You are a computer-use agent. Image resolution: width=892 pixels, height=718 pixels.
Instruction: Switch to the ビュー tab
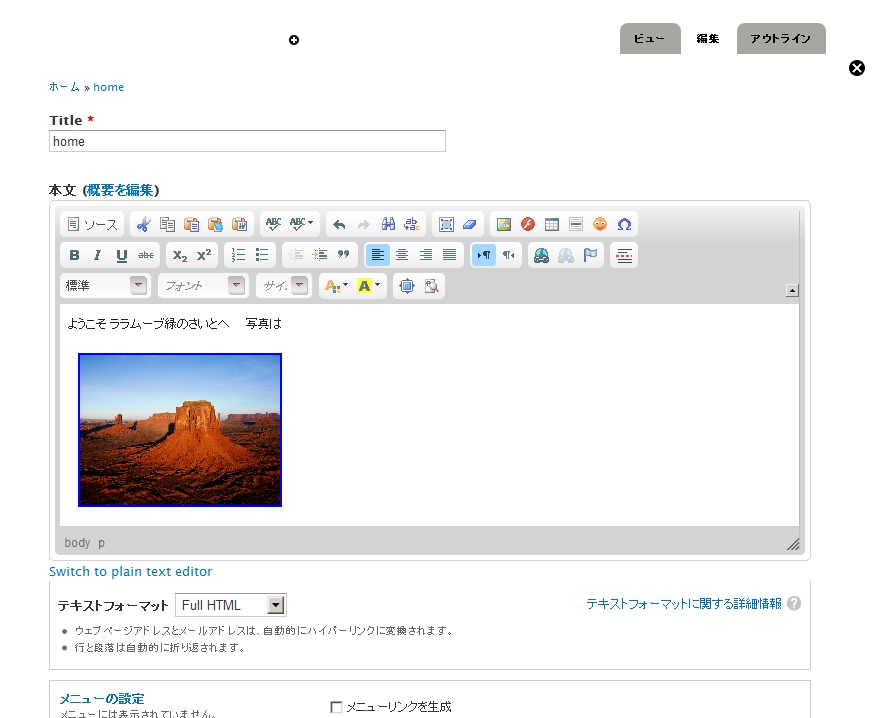point(650,39)
